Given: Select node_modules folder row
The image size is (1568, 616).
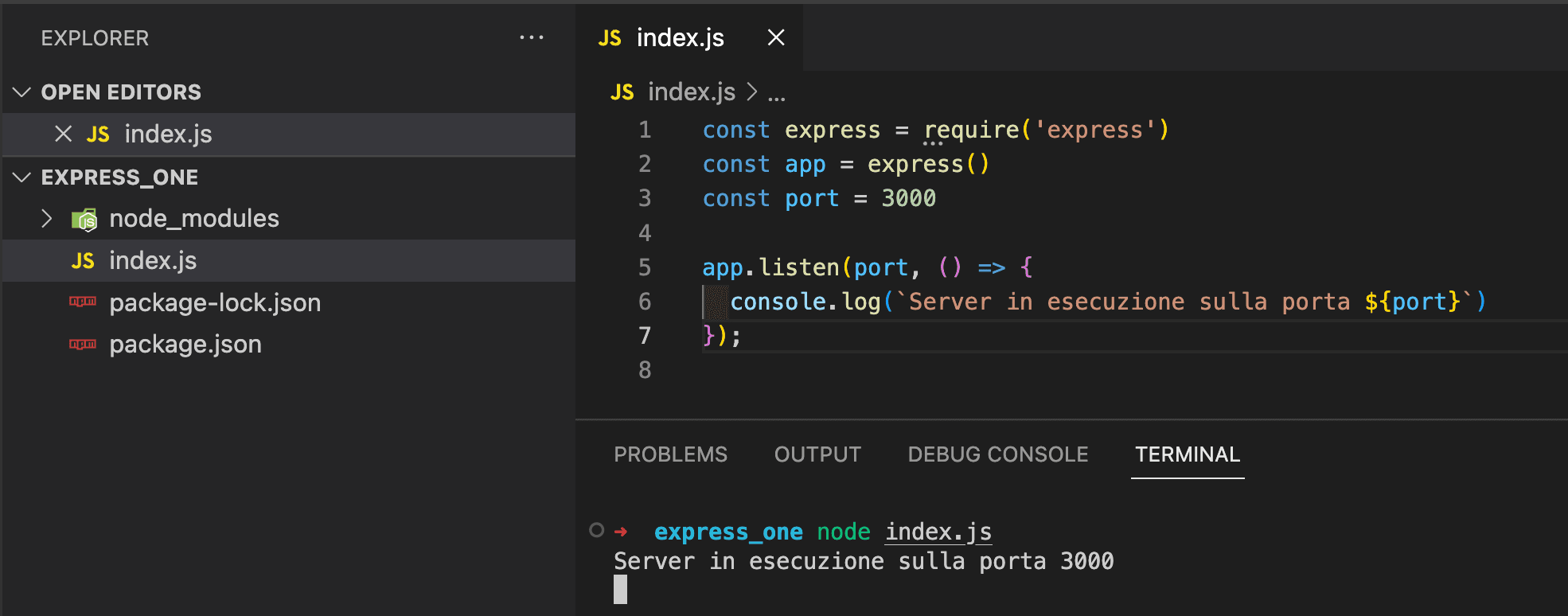Looking at the screenshot, I should click(289, 218).
